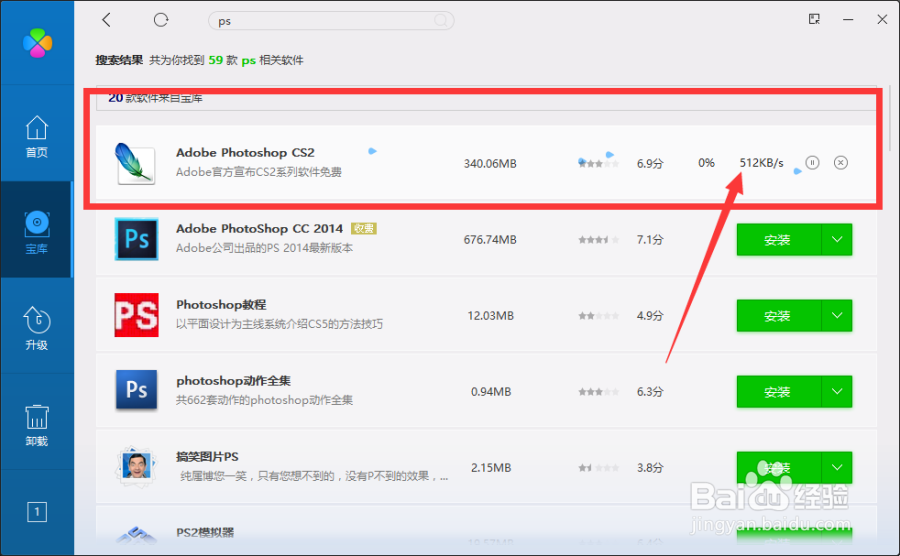
Task: Click the search box containing ps
Action: pyautogui.click(x=331, y=21)
